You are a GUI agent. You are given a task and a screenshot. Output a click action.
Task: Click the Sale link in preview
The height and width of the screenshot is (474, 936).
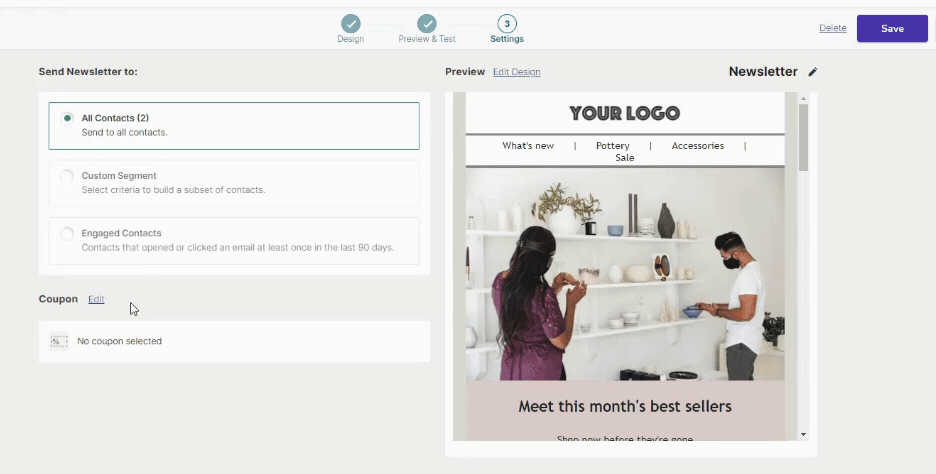tap(624, 158)
